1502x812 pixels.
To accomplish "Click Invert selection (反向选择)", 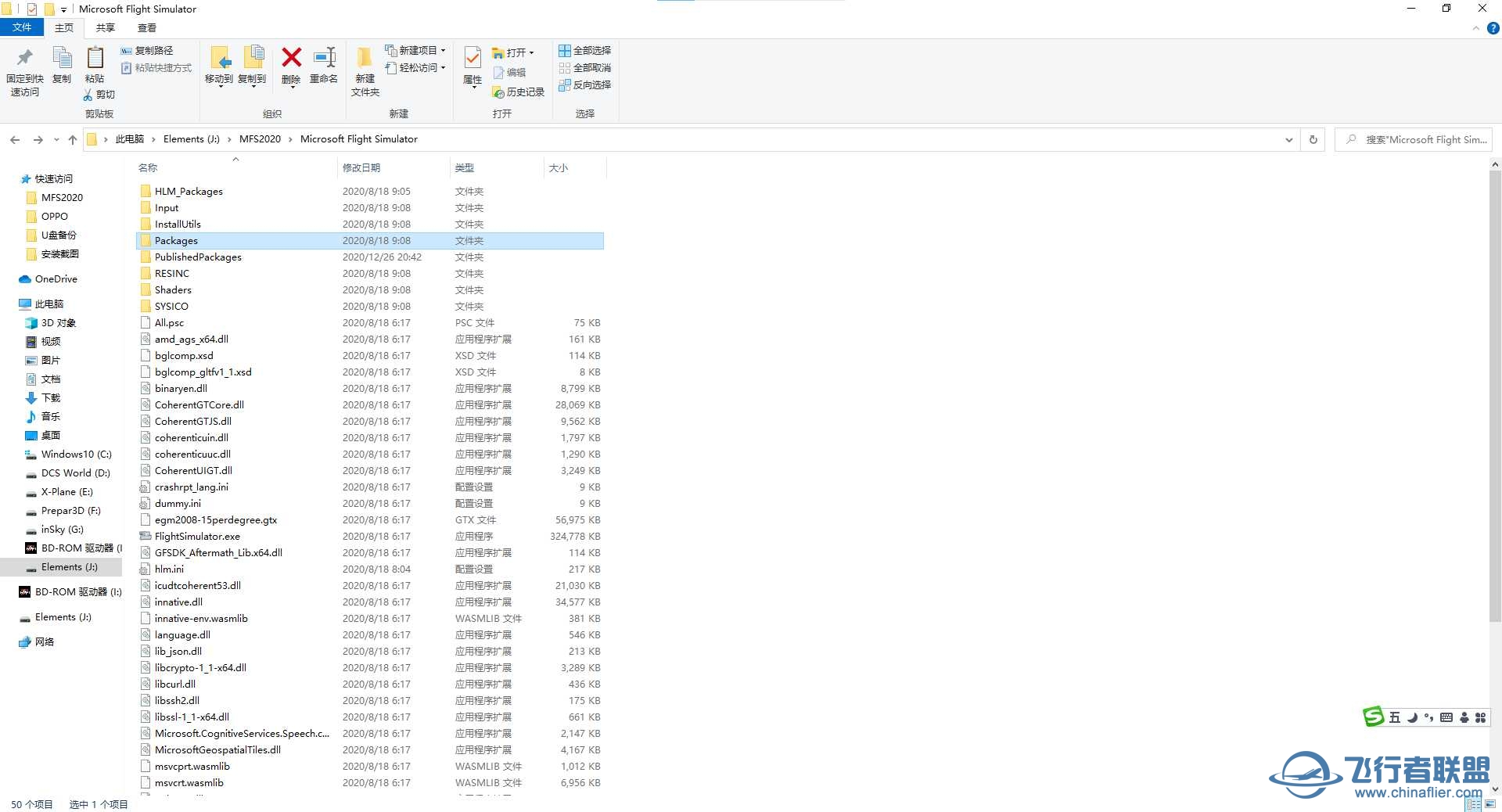I will 584,84.
